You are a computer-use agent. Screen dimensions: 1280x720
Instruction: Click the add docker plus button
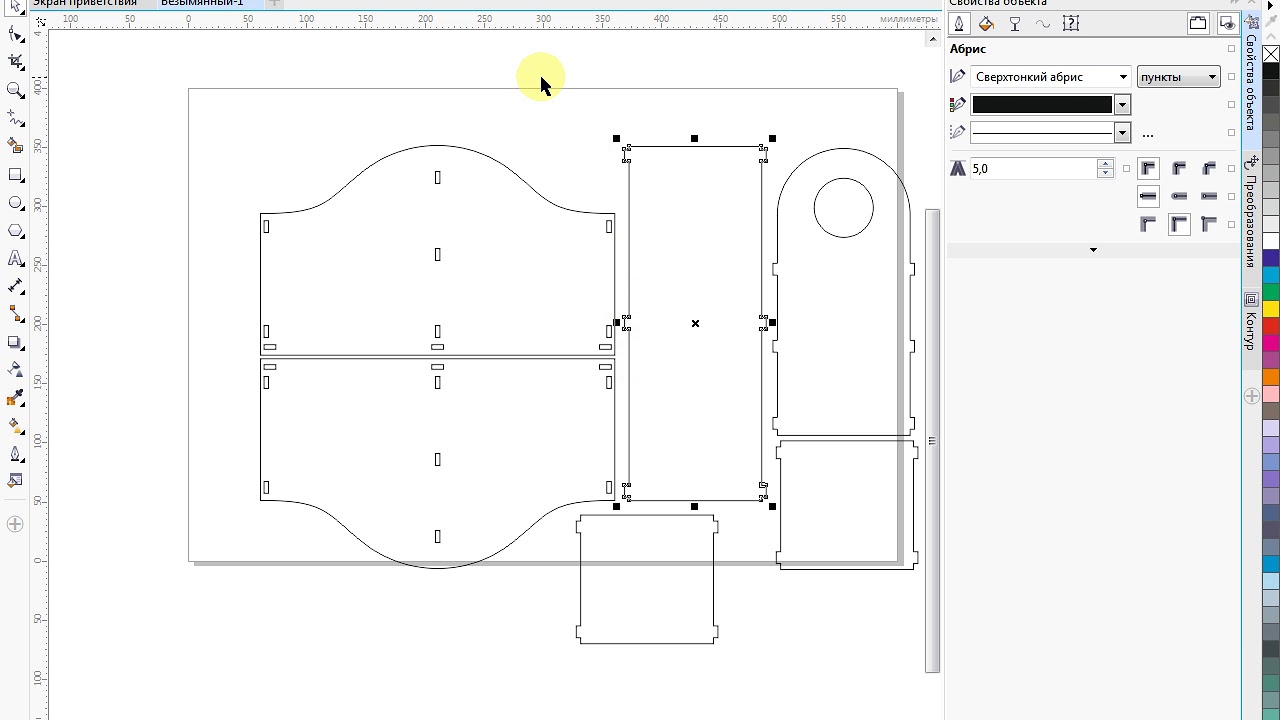click(x=1251, y=396)
